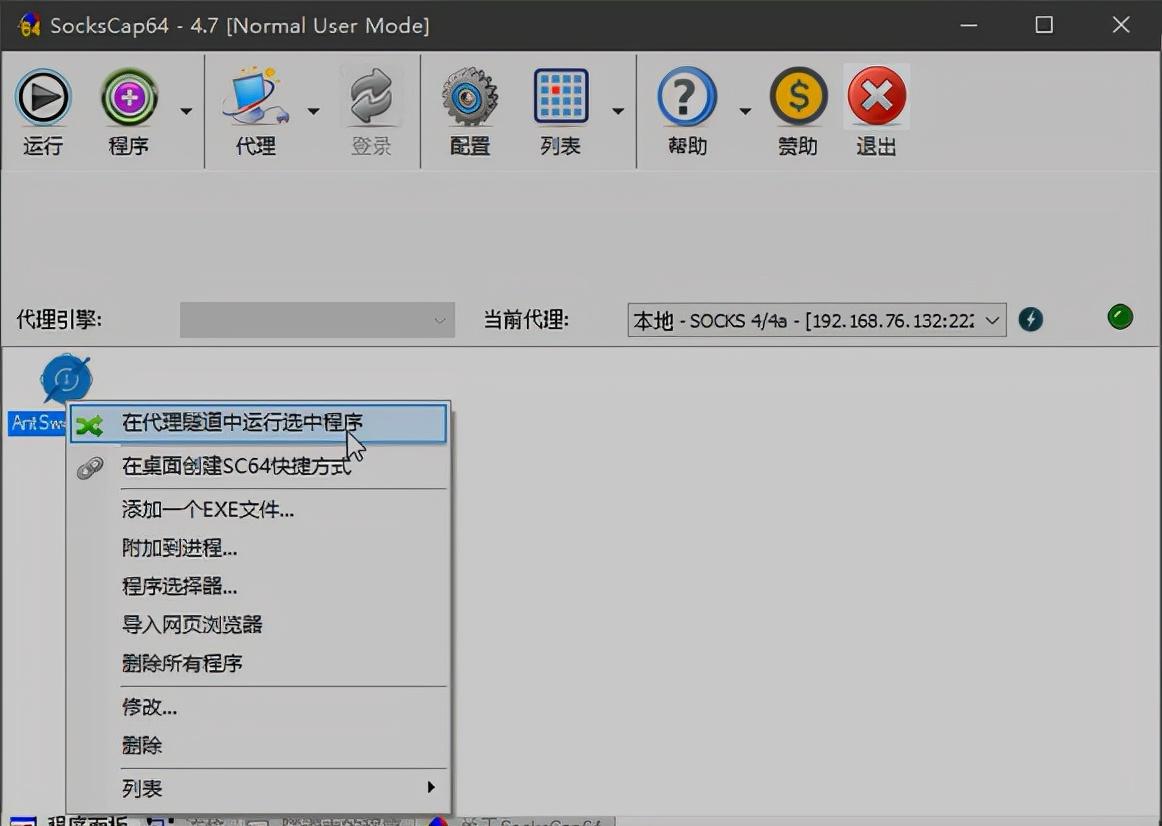Screen dimensions: 1162x826
Task: Expand the List (列表) dropdown arrow
Action: (617, 111)
